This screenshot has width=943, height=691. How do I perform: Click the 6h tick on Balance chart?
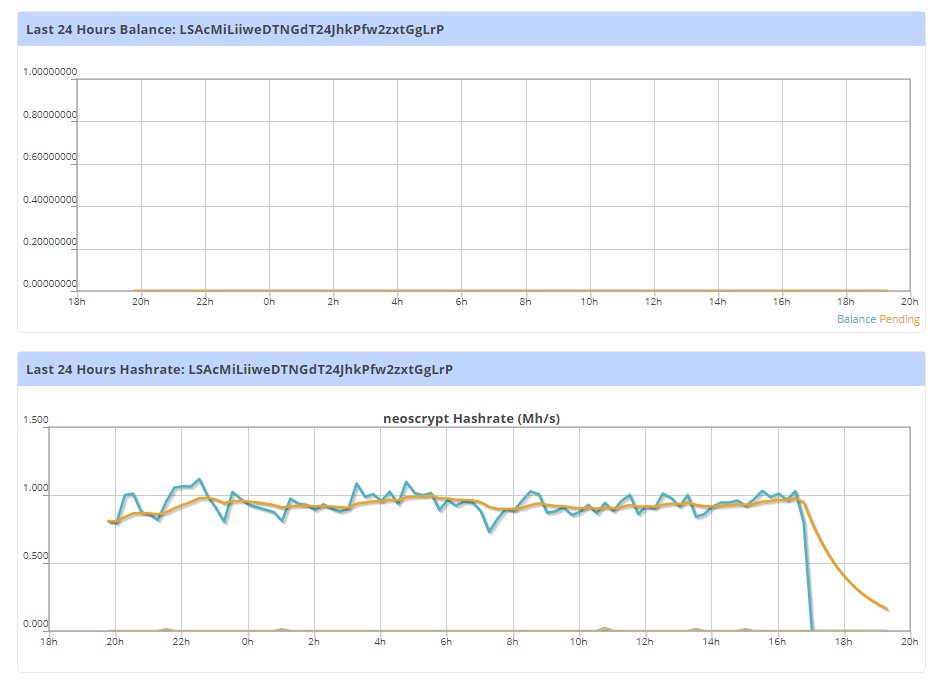[461, 301]
